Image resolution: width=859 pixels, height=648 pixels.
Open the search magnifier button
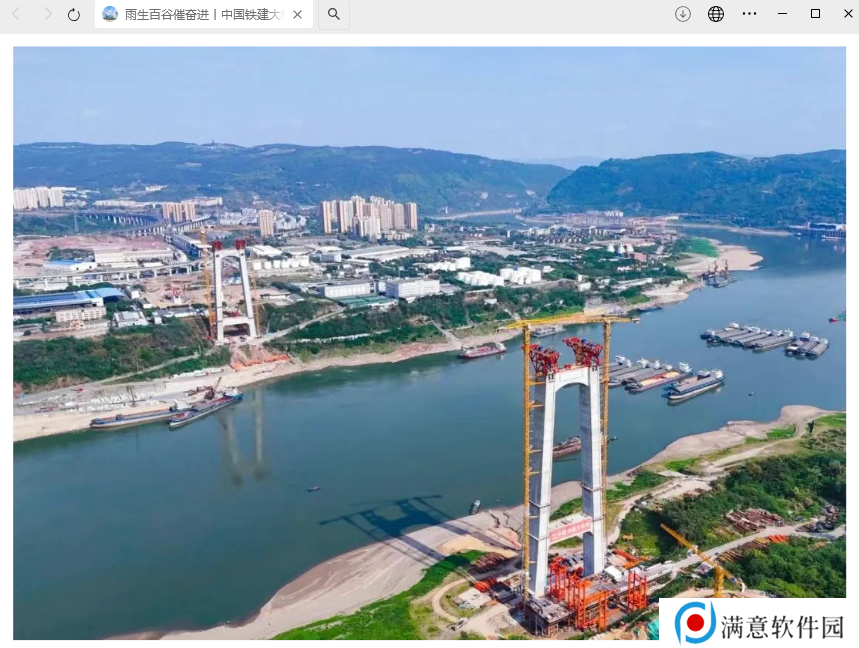coord(334,14)
